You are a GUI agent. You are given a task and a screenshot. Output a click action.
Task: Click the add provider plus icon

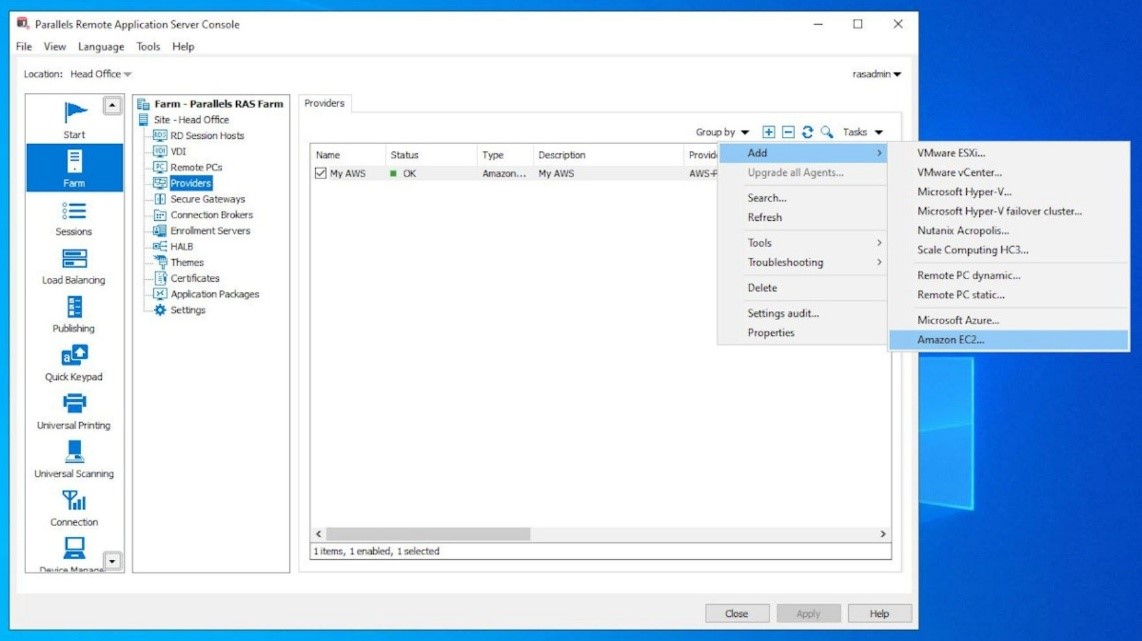(767, 131)
